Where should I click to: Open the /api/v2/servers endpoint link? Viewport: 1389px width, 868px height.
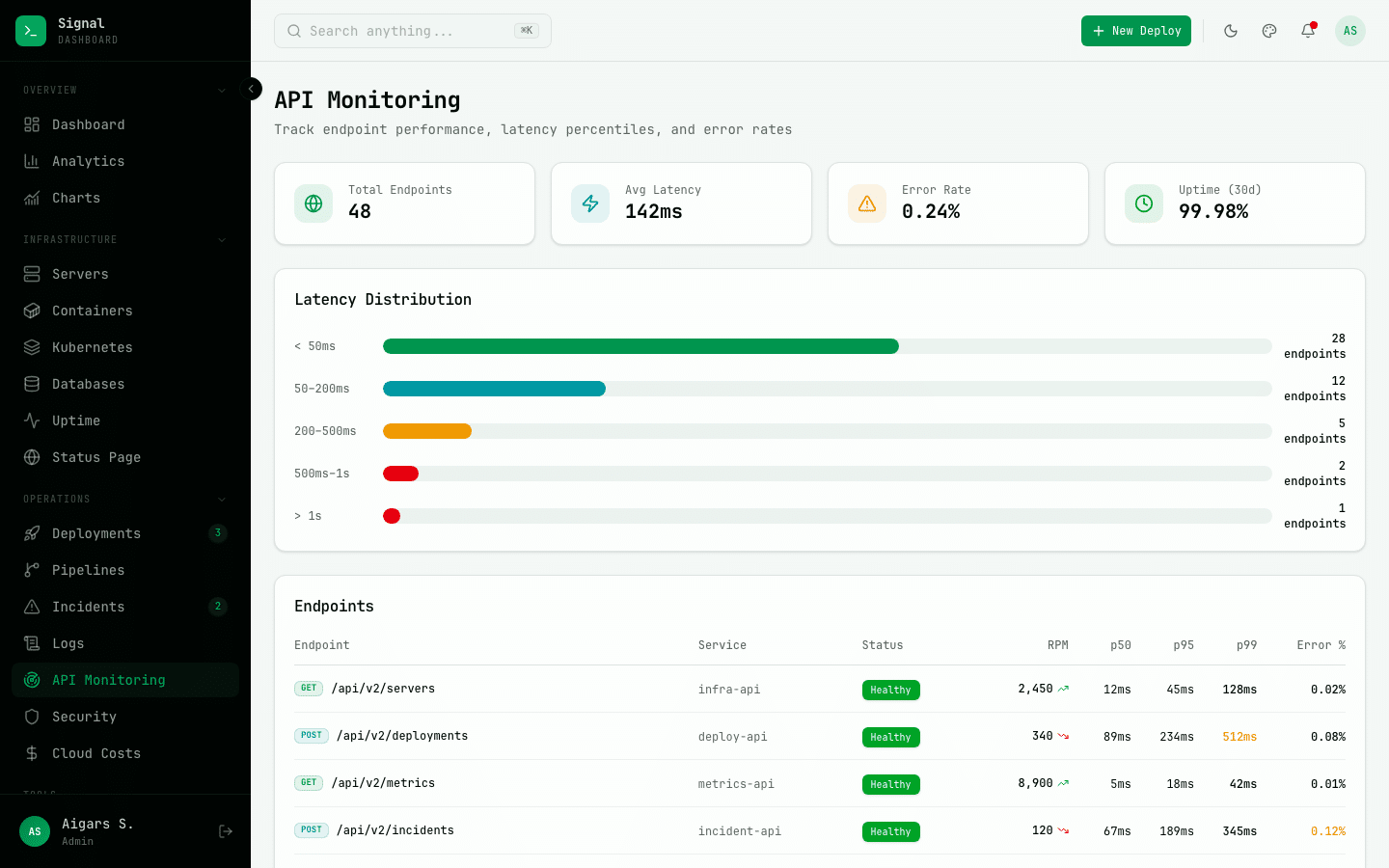pyautogui.click(x=383, y=689)
